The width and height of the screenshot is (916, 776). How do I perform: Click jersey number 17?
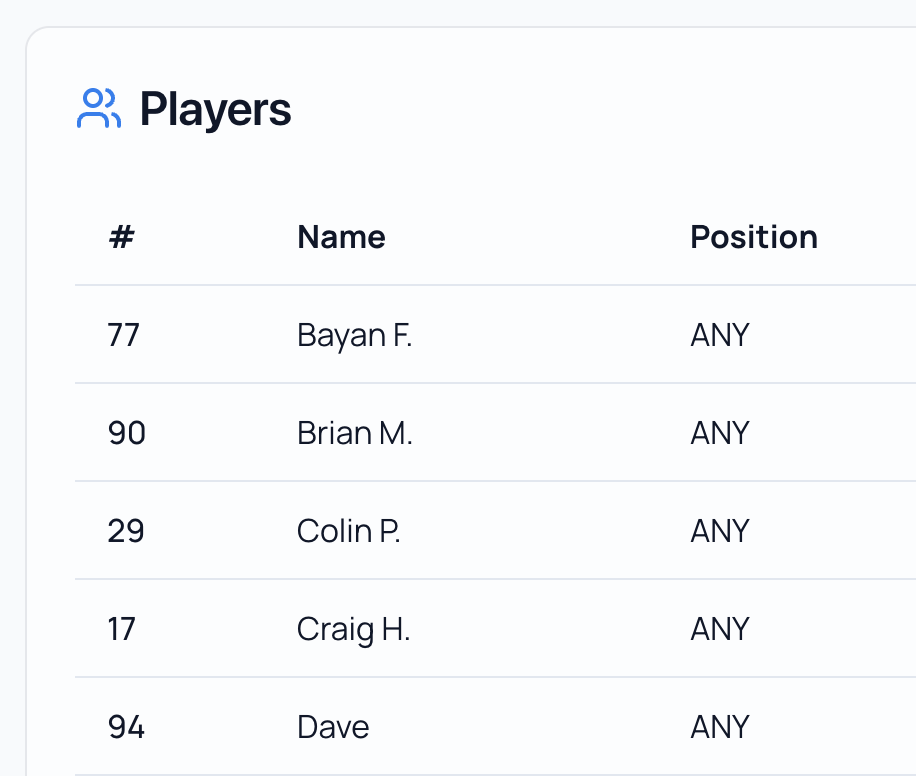tap(121, 629)
